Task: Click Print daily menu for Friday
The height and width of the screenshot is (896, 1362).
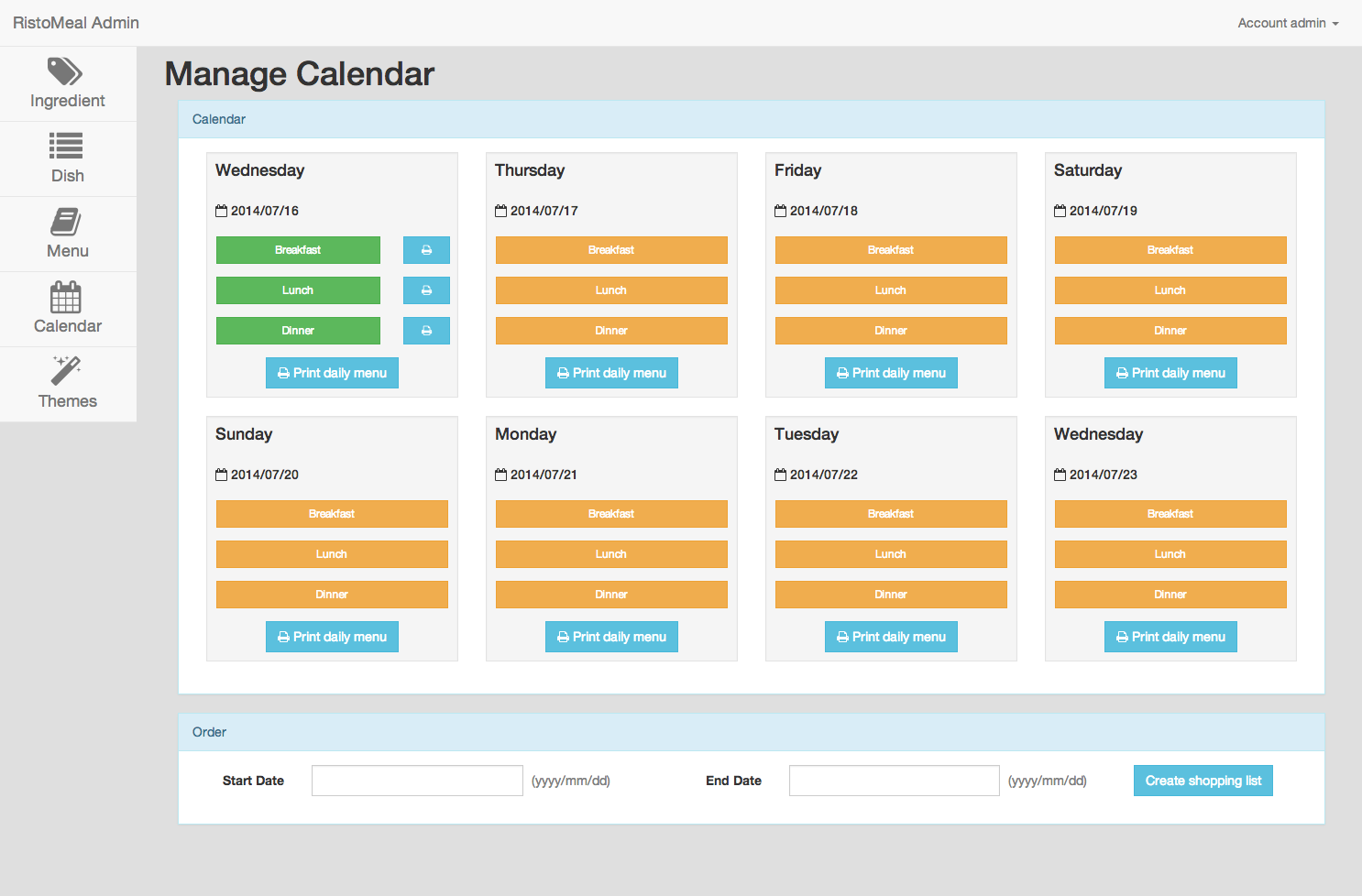Action: tap(890, 372)
